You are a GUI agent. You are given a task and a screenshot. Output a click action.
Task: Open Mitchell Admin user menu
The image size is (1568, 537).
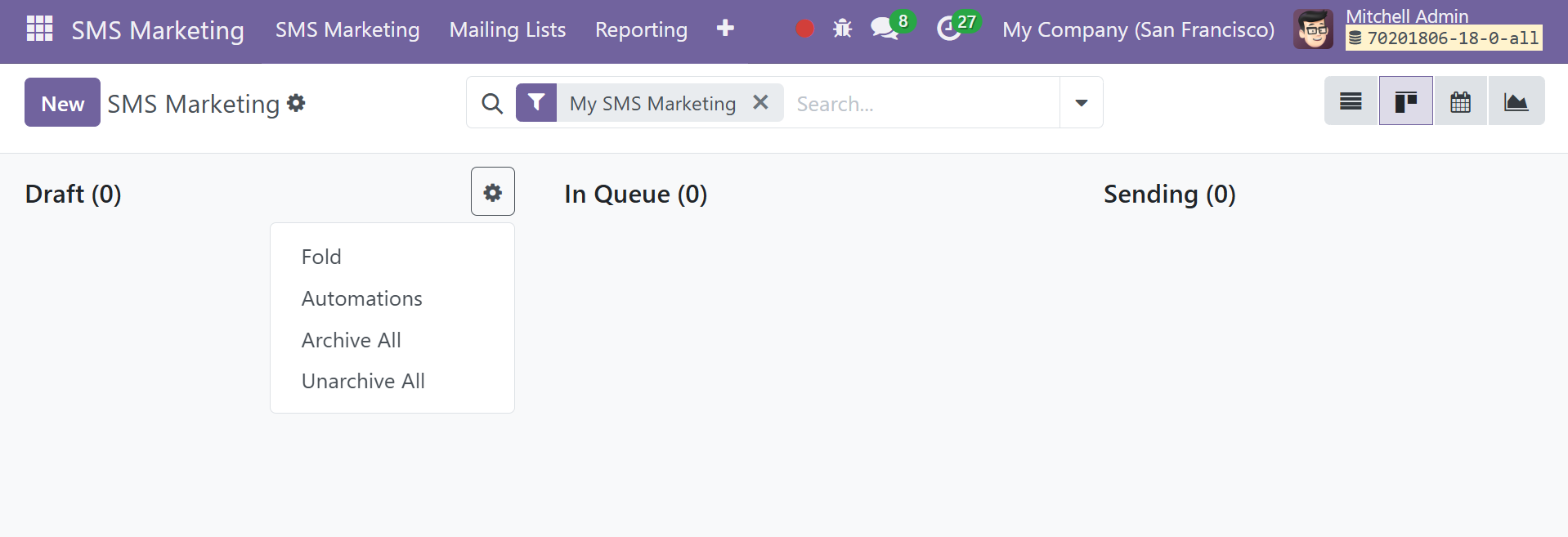coord(1419,29)
